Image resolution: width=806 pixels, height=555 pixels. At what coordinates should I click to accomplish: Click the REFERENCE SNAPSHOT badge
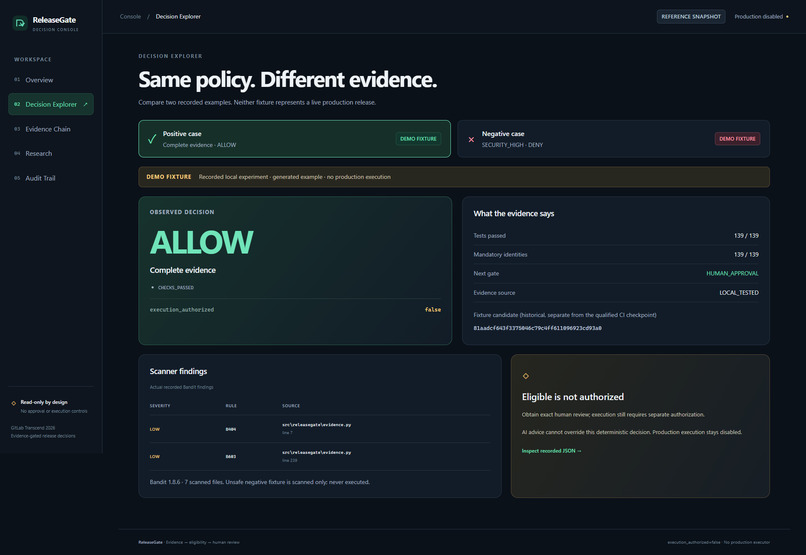(x=691, y=16)
